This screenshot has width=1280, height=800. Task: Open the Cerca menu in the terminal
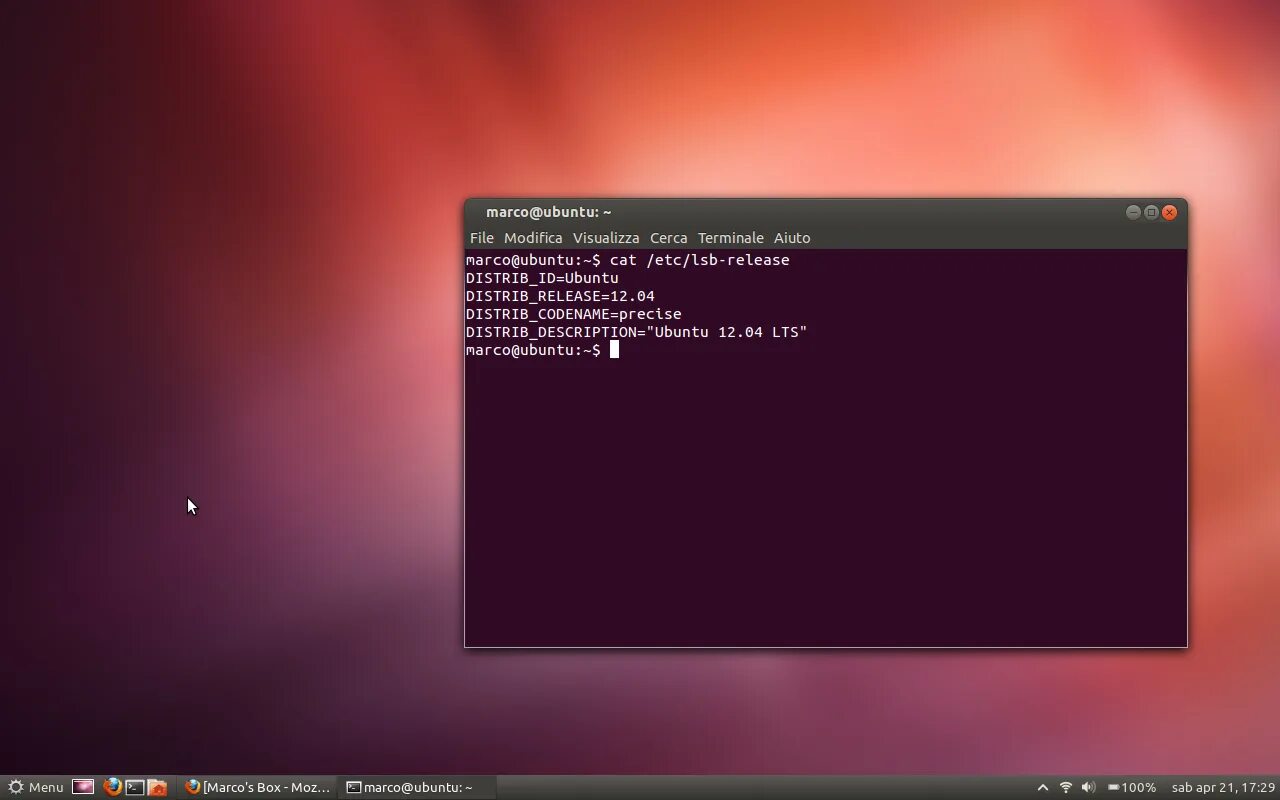point(669,238)
